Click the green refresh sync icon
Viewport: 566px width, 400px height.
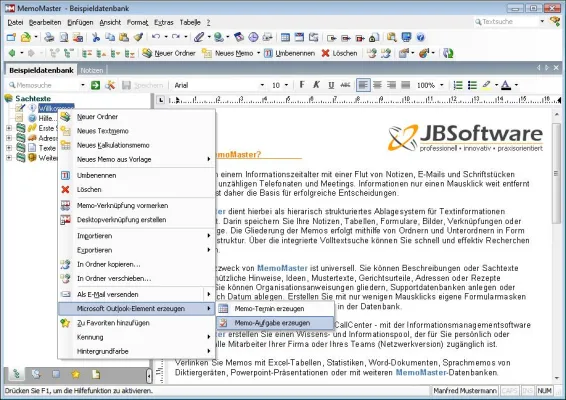click(x=448, y=53)
